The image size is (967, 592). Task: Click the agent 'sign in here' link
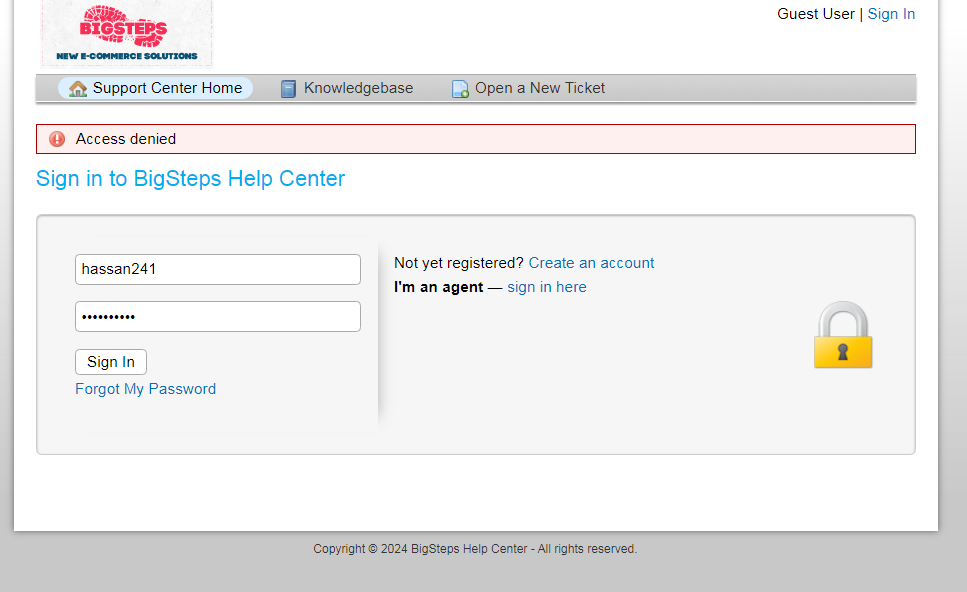pos(546,287)
